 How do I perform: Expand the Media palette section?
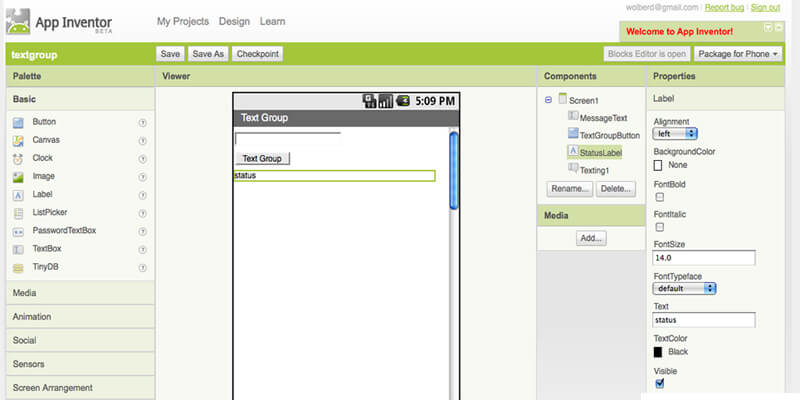(x=80, y=293)
